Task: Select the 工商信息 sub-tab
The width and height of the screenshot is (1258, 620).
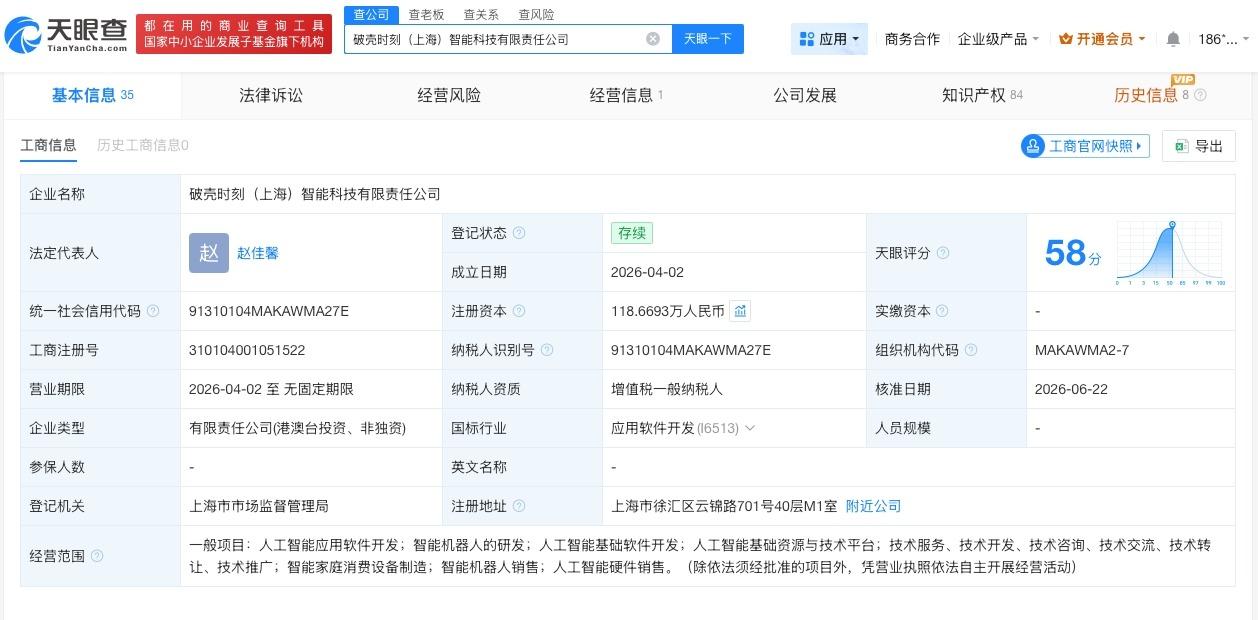Action: [x=48, y=145]
